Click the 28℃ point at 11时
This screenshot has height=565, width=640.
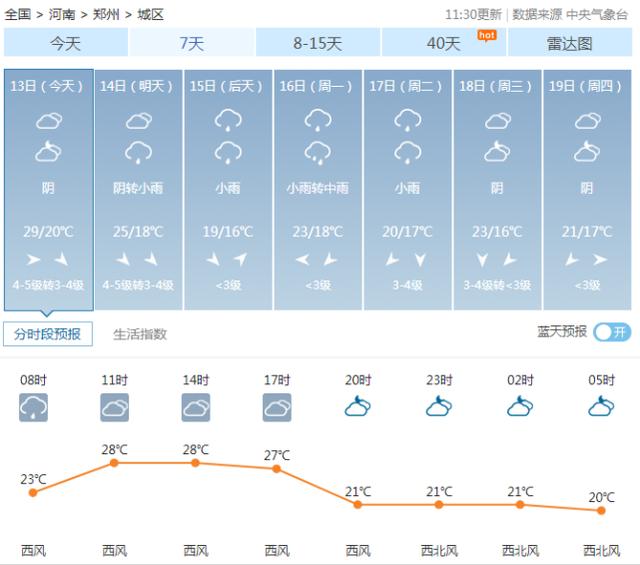114,463
